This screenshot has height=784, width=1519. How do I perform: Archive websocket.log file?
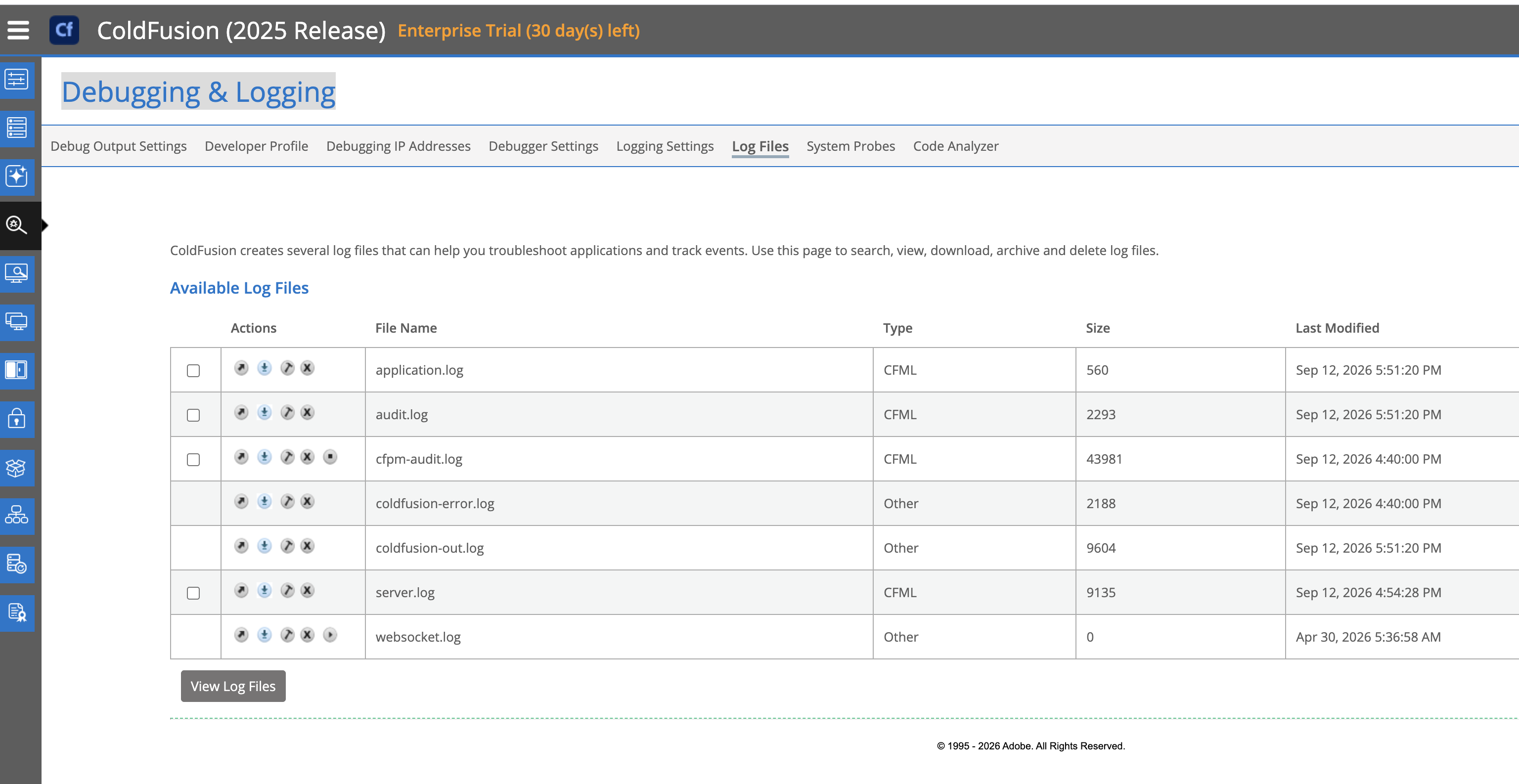point(287,635)
